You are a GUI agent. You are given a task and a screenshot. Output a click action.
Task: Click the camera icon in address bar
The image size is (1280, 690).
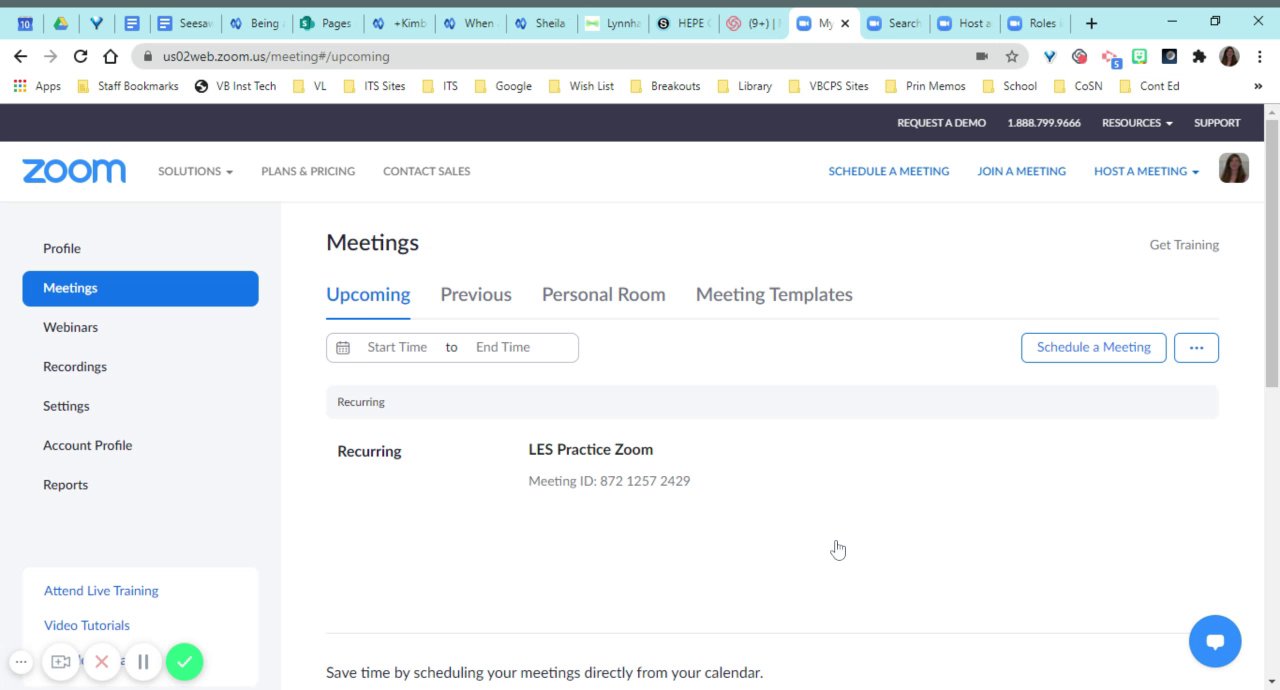tap(982, 57)
